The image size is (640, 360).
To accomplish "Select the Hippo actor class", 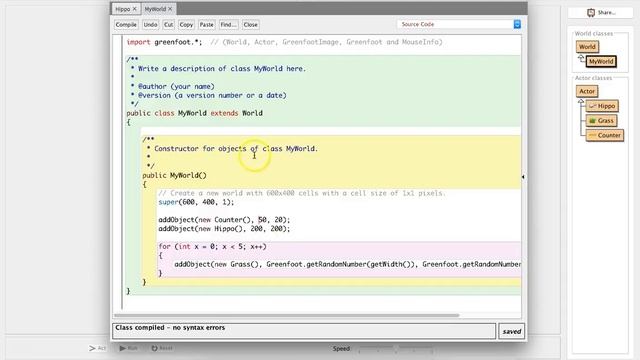I will point(602,106).
